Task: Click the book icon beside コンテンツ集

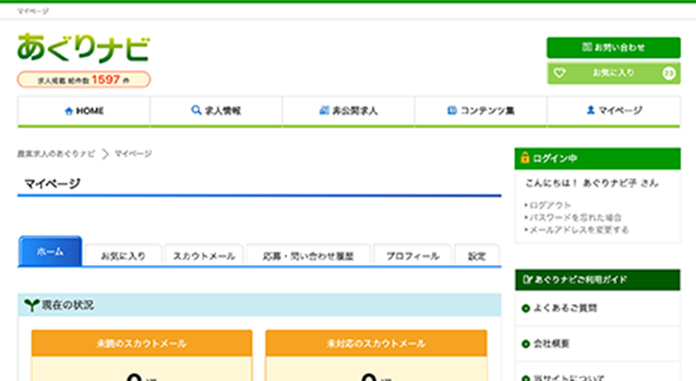Action: 452,110
